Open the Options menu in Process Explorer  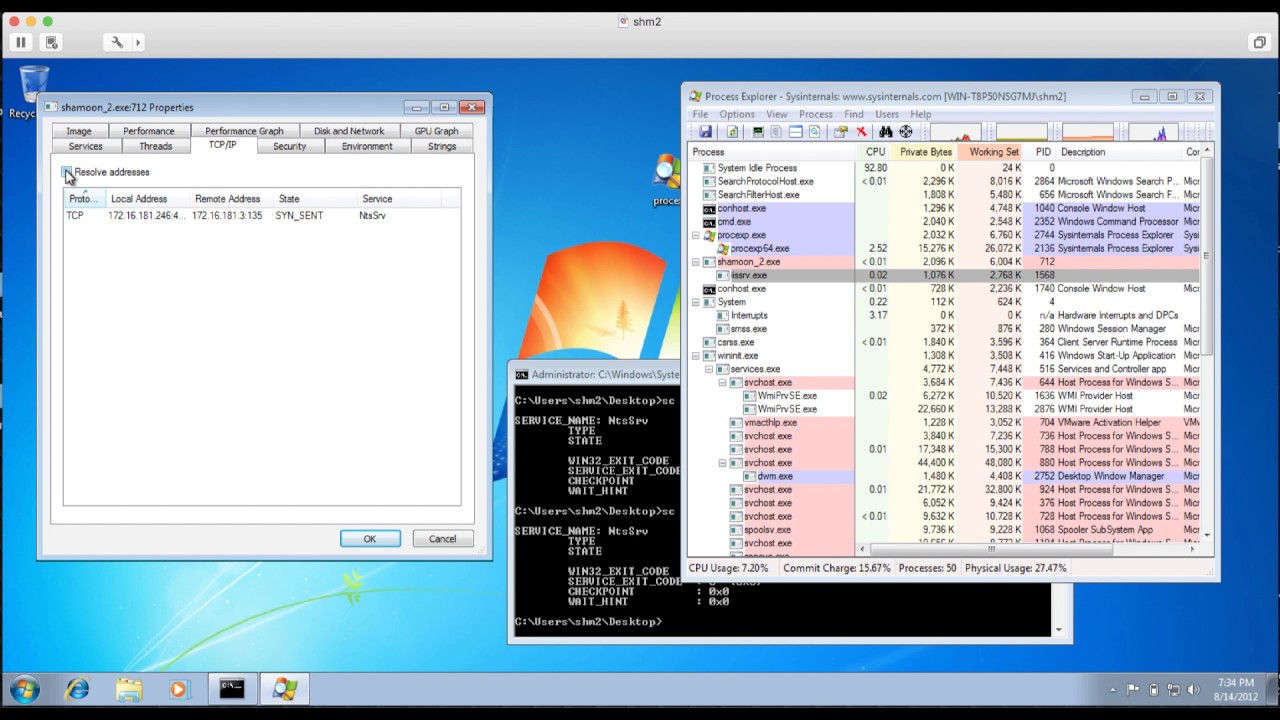click(x=737, y=115)
